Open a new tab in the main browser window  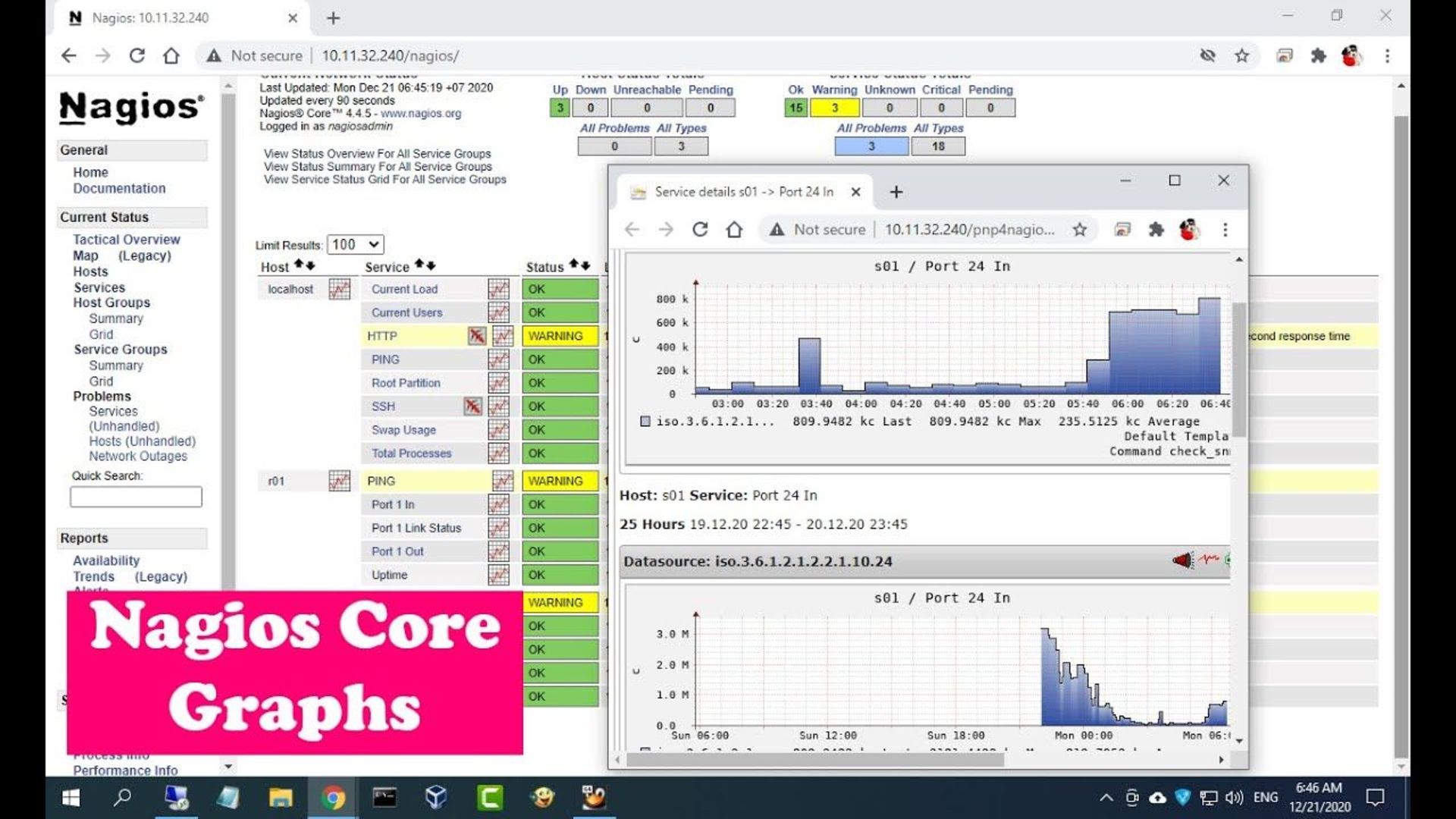coord(333,17)
